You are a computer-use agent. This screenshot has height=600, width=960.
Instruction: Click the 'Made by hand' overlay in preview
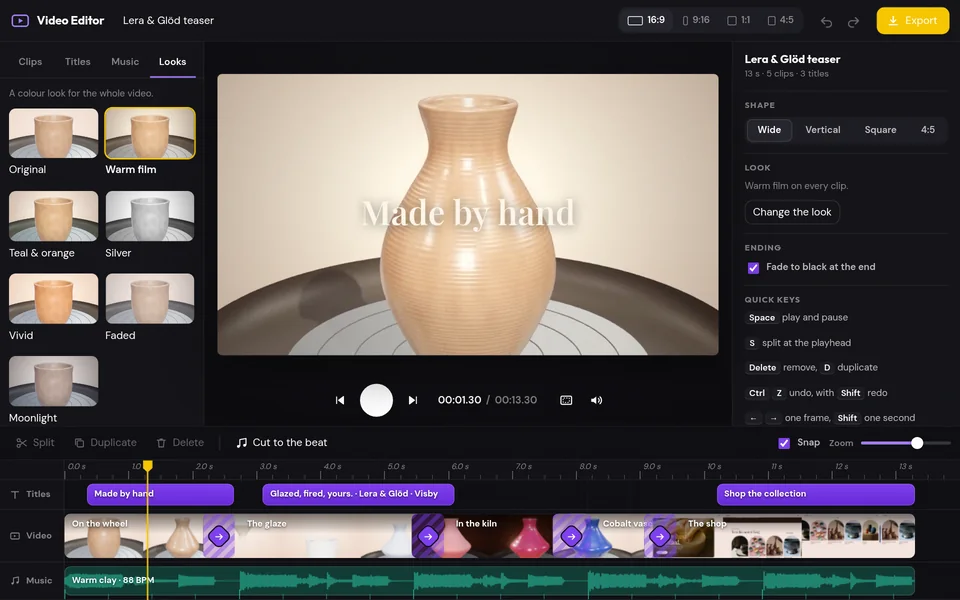click(468, 214)
